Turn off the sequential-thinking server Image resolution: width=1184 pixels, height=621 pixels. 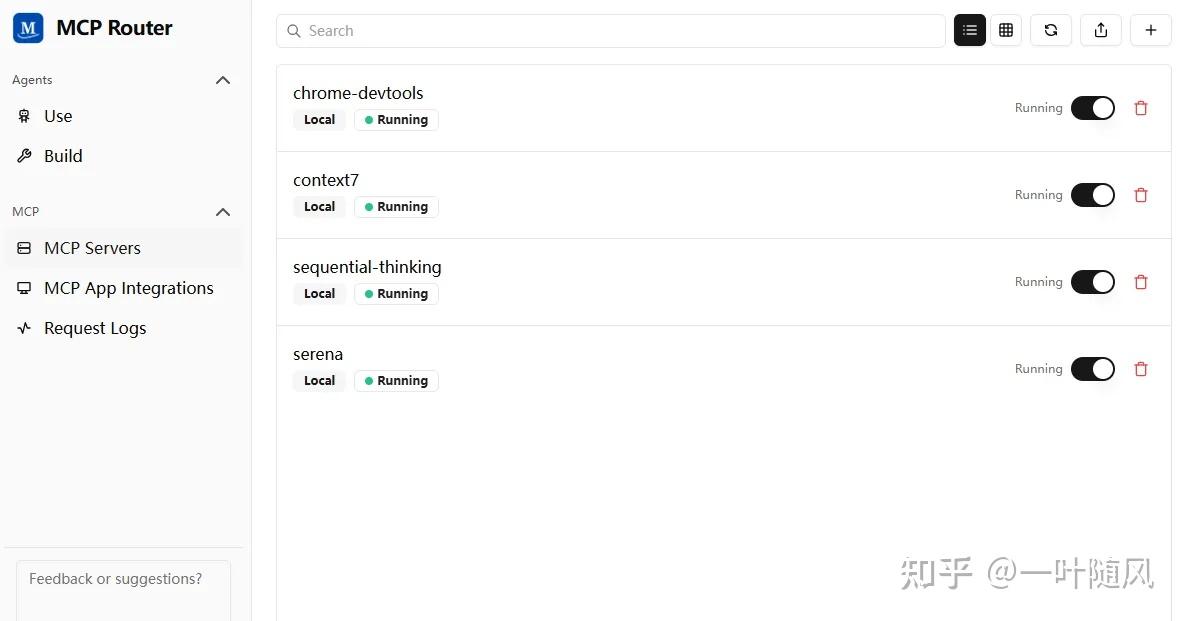click(1092, 282)
